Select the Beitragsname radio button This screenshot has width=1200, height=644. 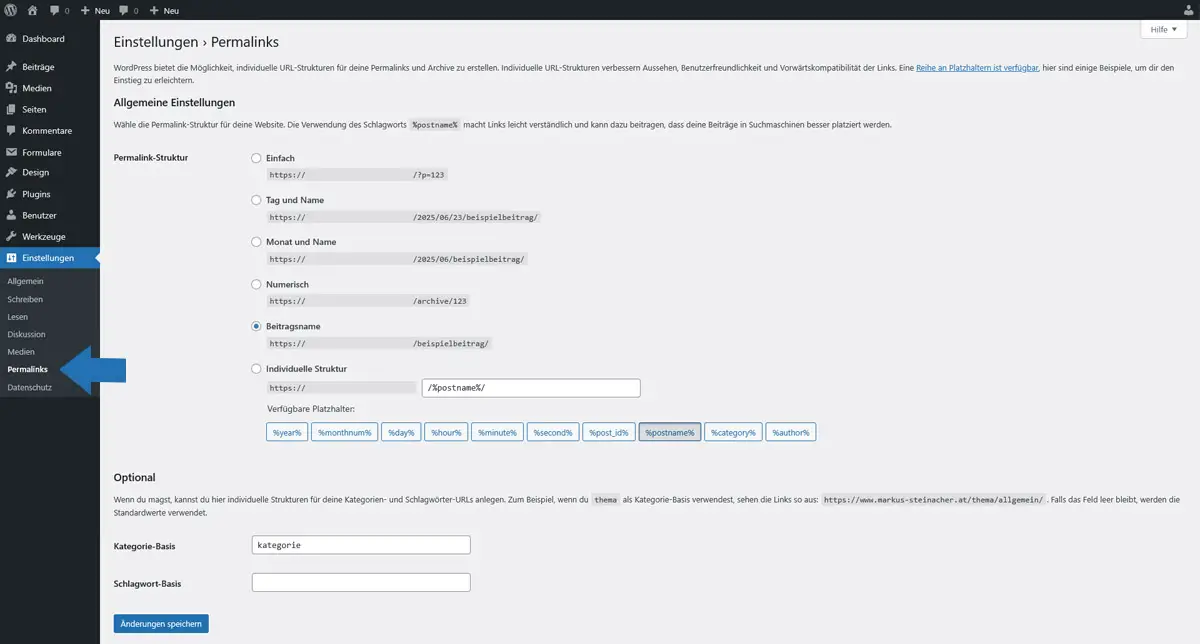point(256,326)
